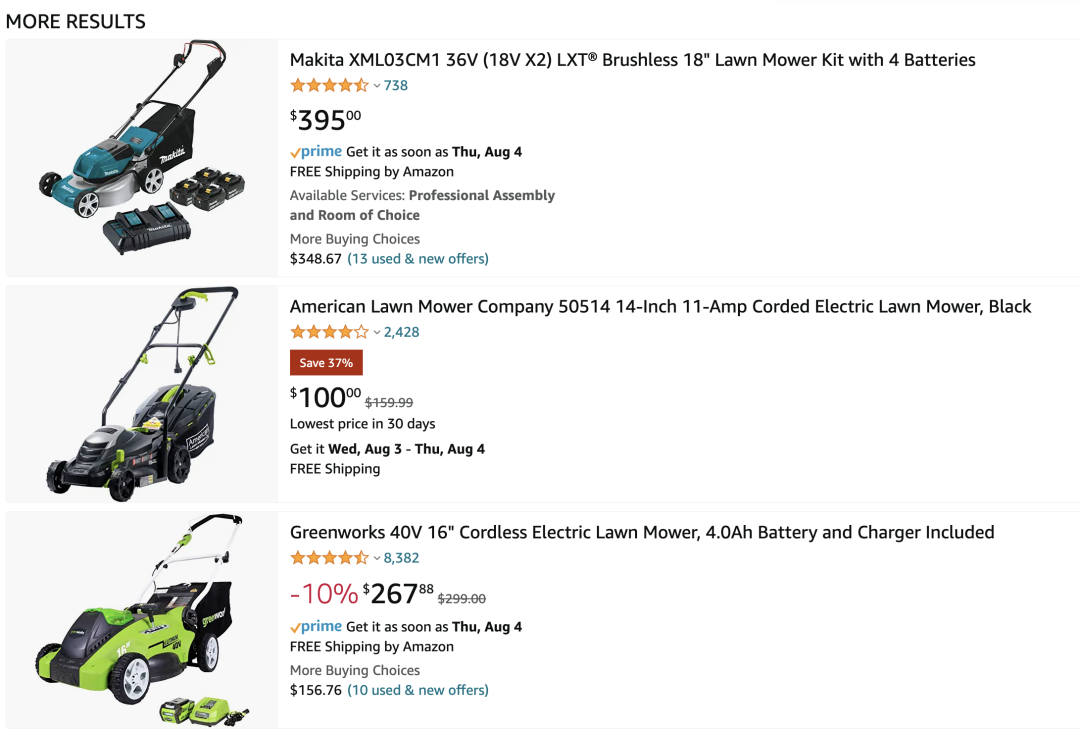Screen dimensions: 1080x733
Task: Click the Makita star rating icons
Action: pos(329,86)
